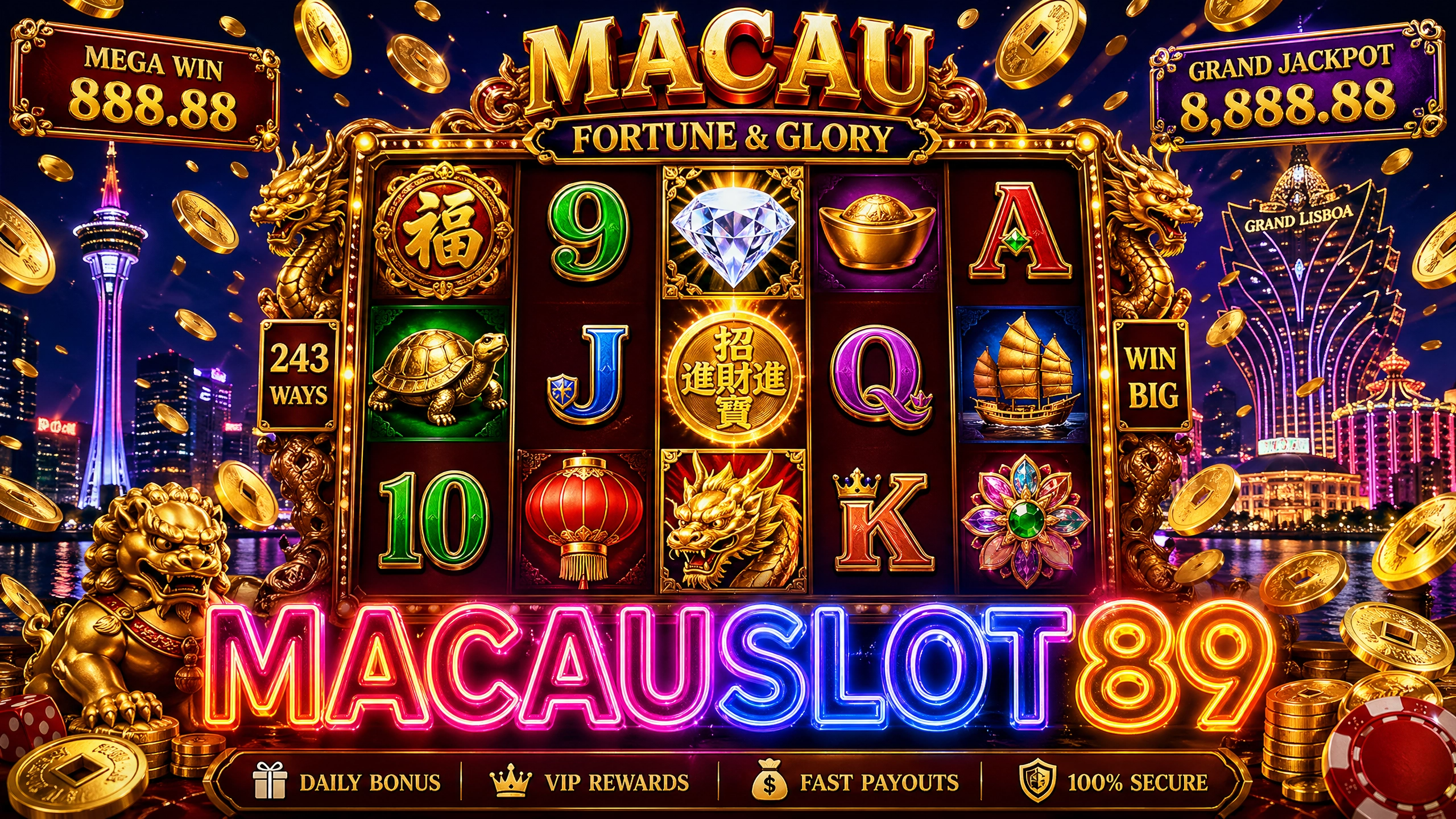Open the Mega Win 888.88 banner
Viewport: 1456px width, 819px height.
[146, 85]
